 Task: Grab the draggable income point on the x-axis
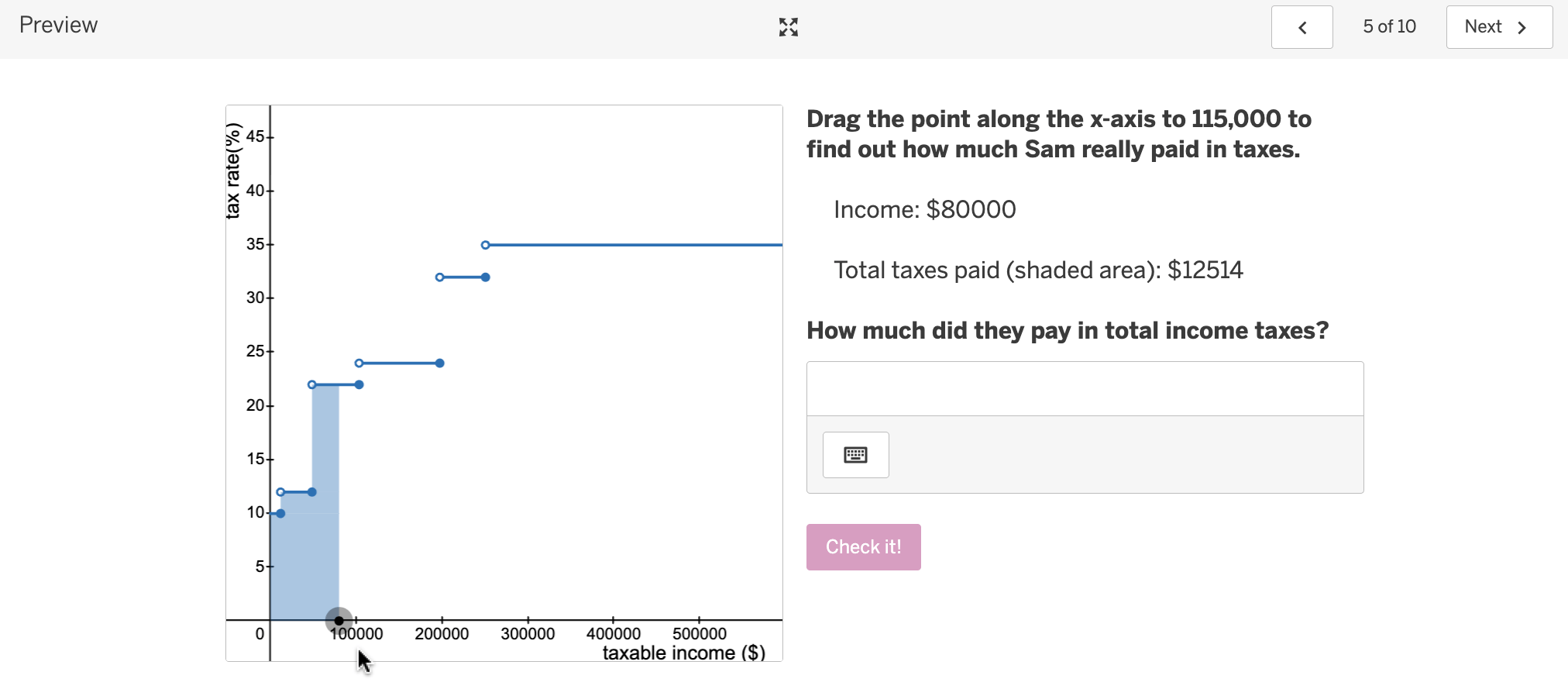339,620
